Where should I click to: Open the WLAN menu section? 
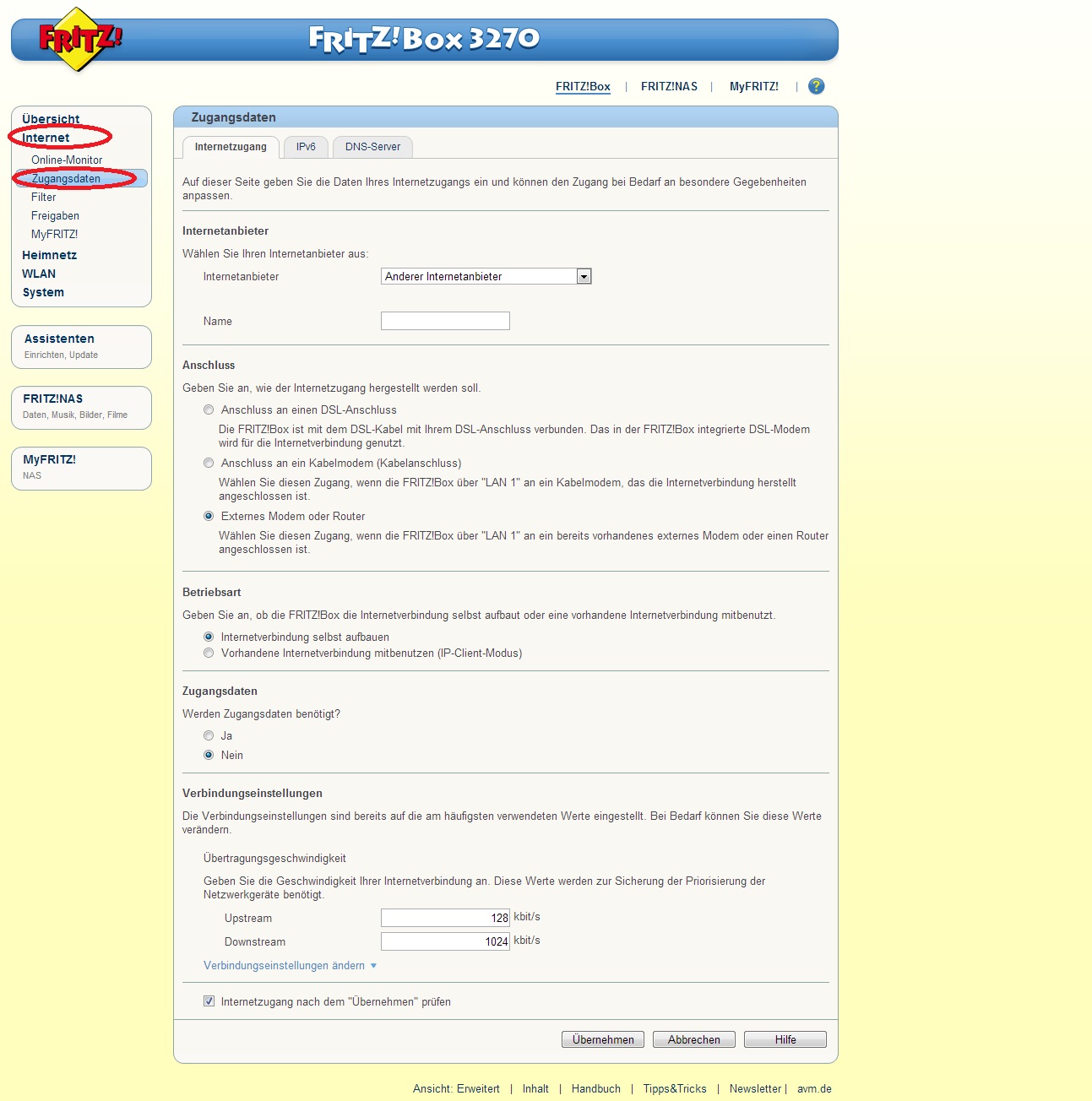[39, 274]
